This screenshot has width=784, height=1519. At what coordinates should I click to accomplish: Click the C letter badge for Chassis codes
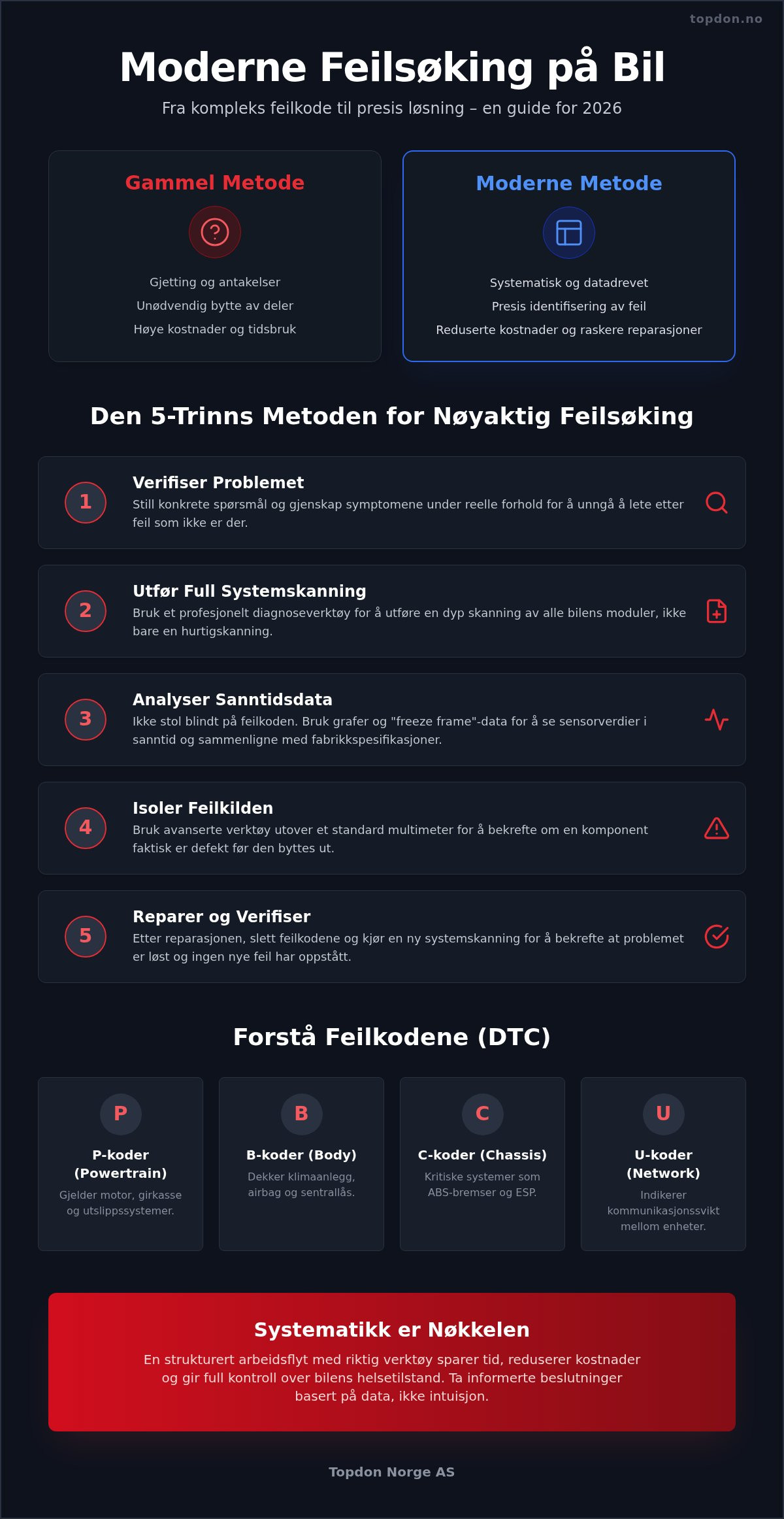click(483, 1114)
